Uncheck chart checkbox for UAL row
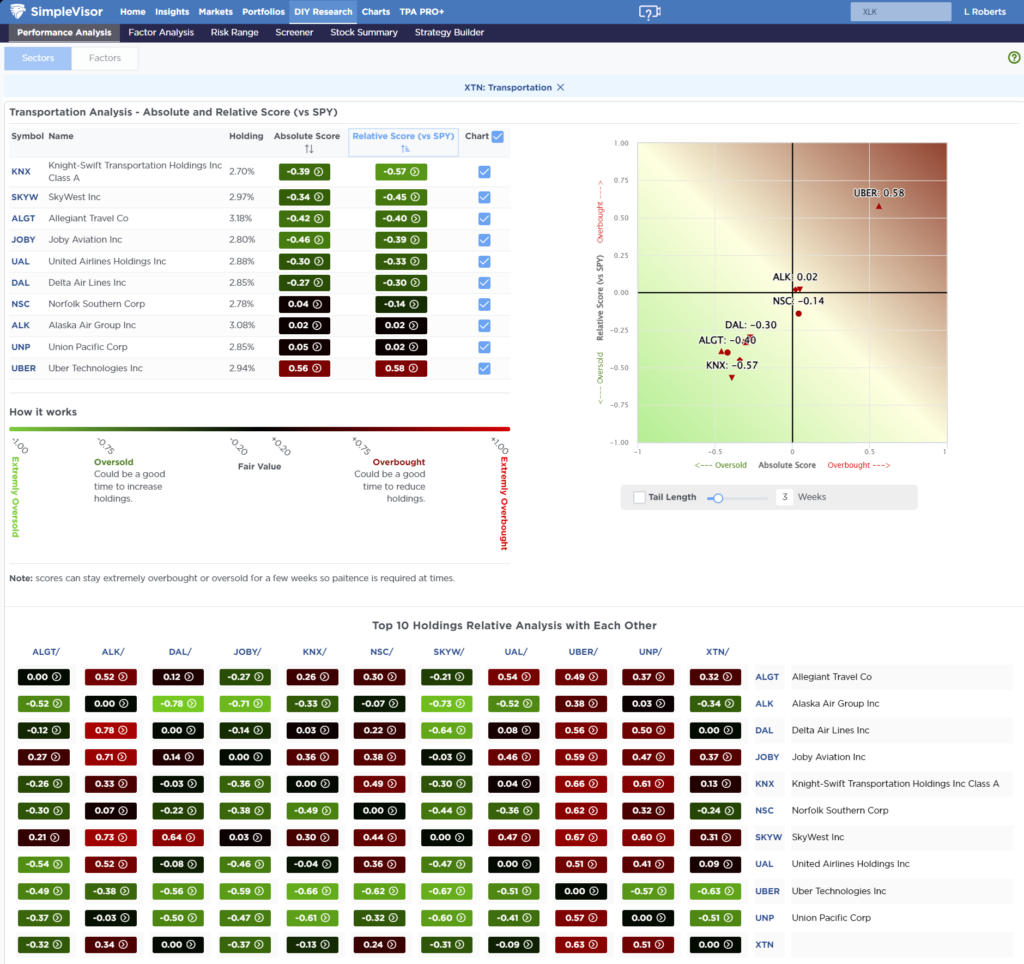1024x964 pixels. pyautogui.click(x=484, y=261)
